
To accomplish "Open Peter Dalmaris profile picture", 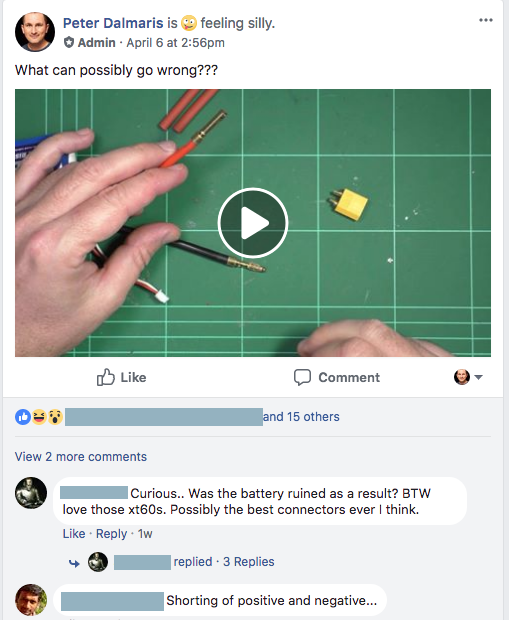I will 35,32.
